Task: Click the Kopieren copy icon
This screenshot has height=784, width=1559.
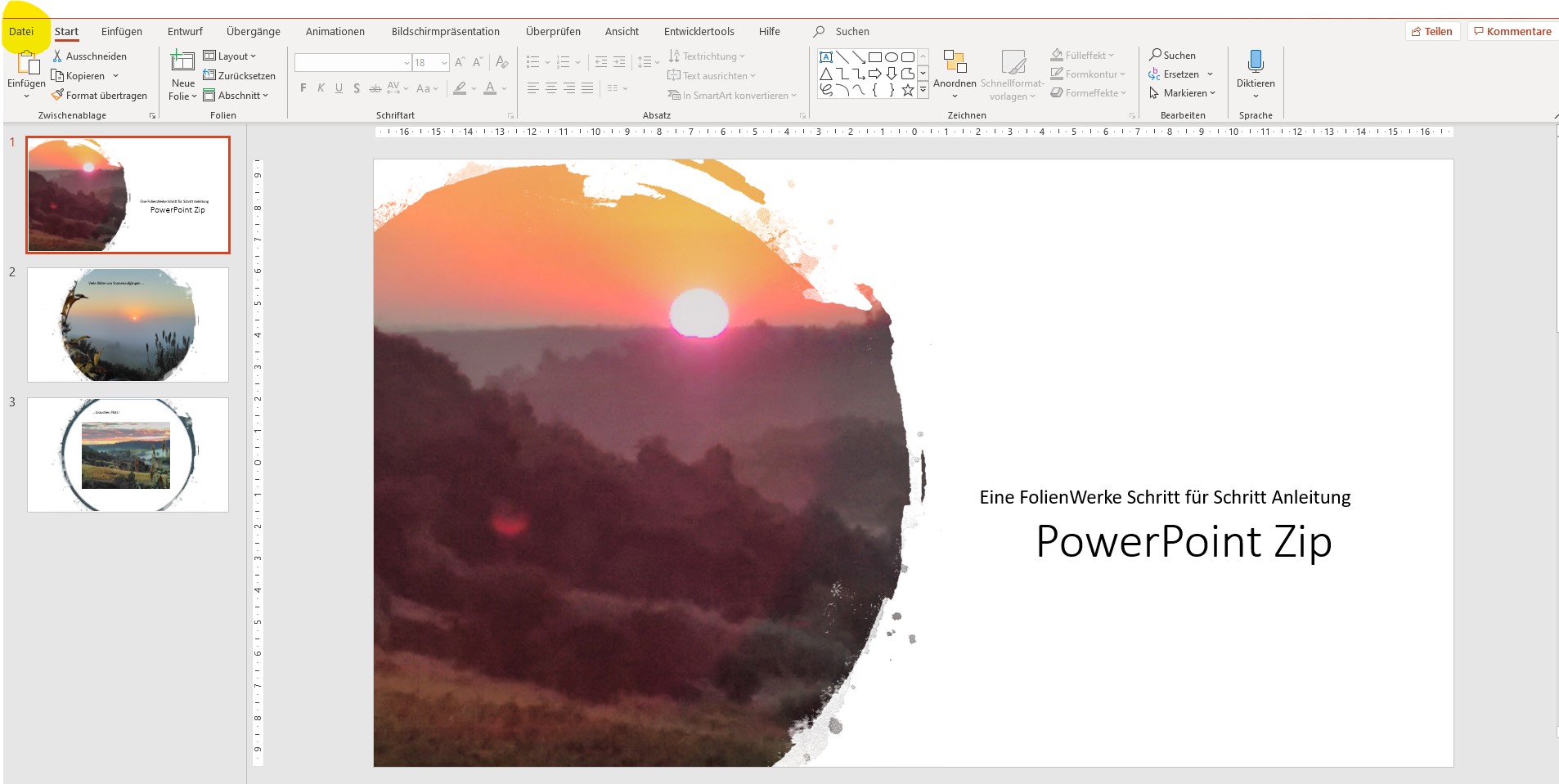Action: click(x=57, y=75)
